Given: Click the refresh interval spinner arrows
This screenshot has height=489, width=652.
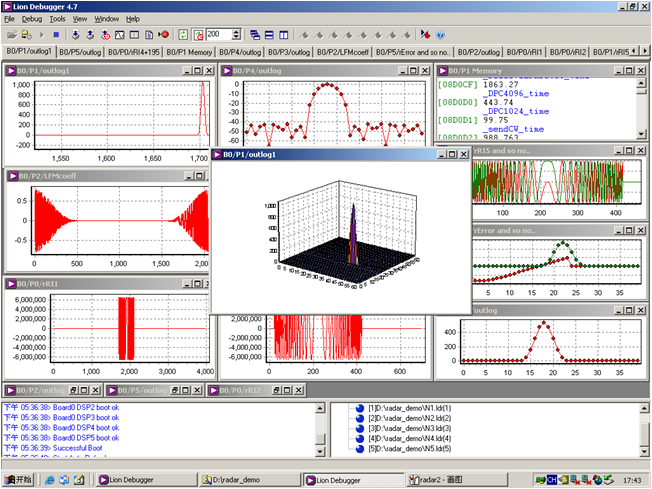Looking at the screenshot, I should coord(236,35).
